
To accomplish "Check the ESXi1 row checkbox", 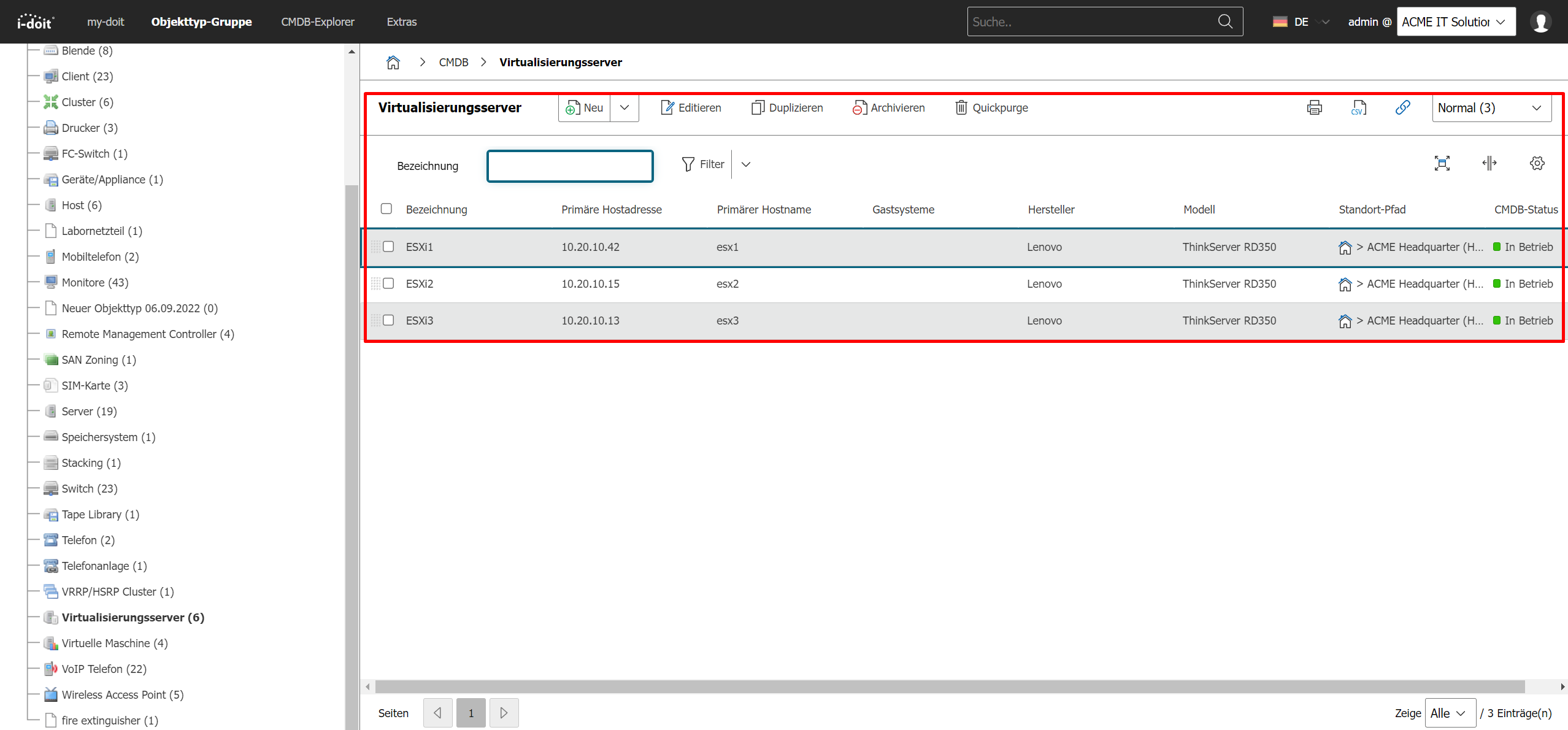I will [x=388, y=247].
